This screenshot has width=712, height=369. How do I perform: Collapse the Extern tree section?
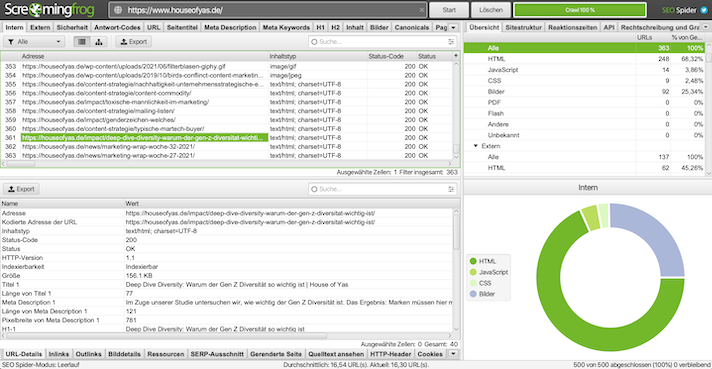[475, 146]
